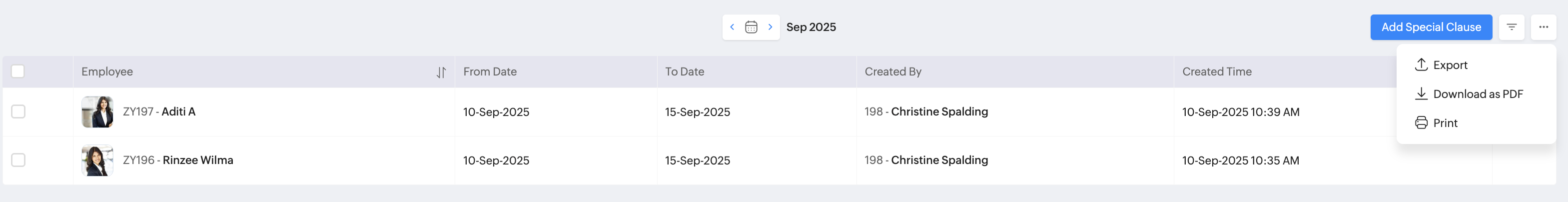Go to the next month arrow
This screenshot has height=202, width=1568.
click(x=770, y=27)
